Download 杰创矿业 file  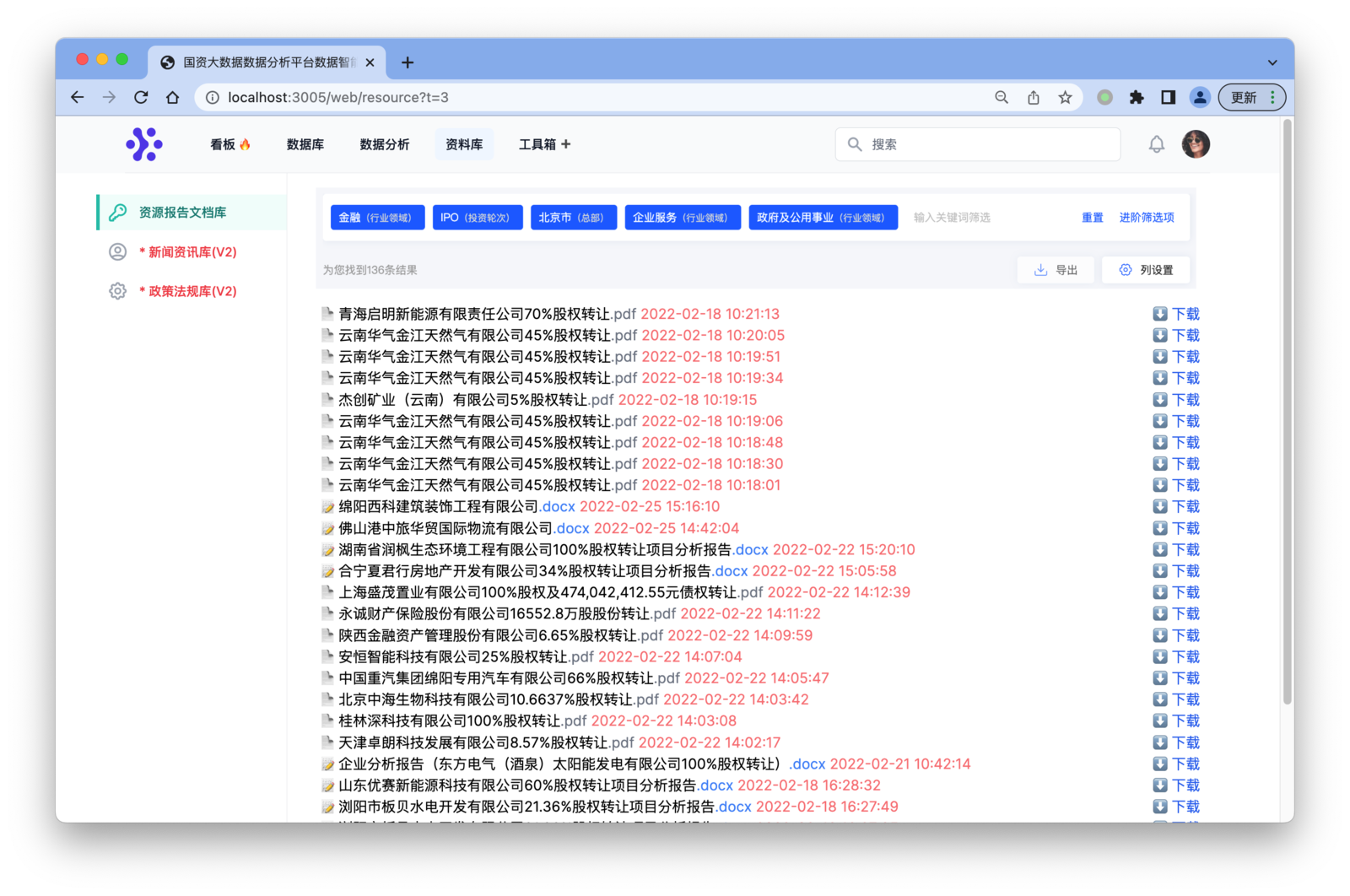[x=1176, y=400]
